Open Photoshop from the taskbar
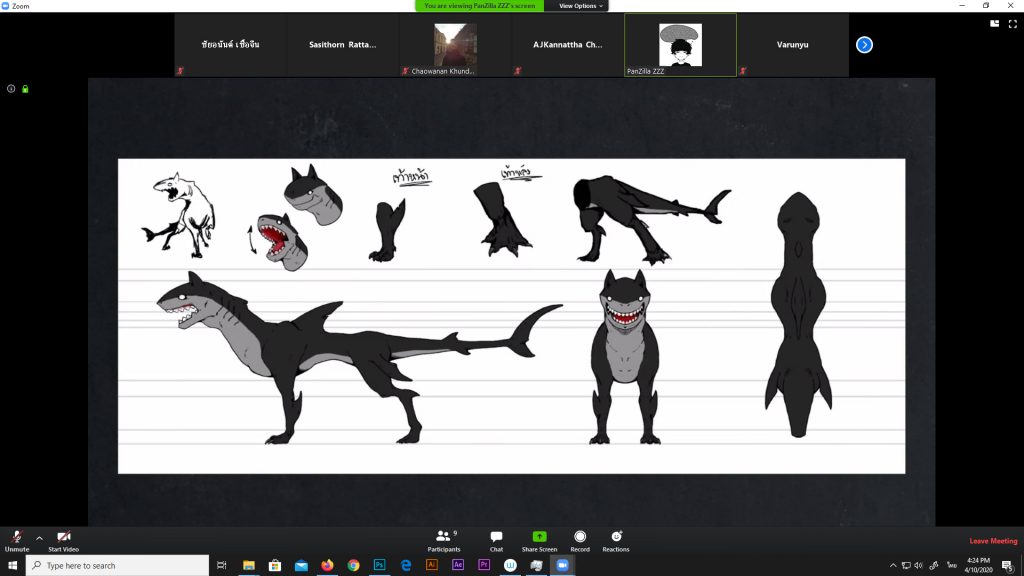 (x=380, y=565)
